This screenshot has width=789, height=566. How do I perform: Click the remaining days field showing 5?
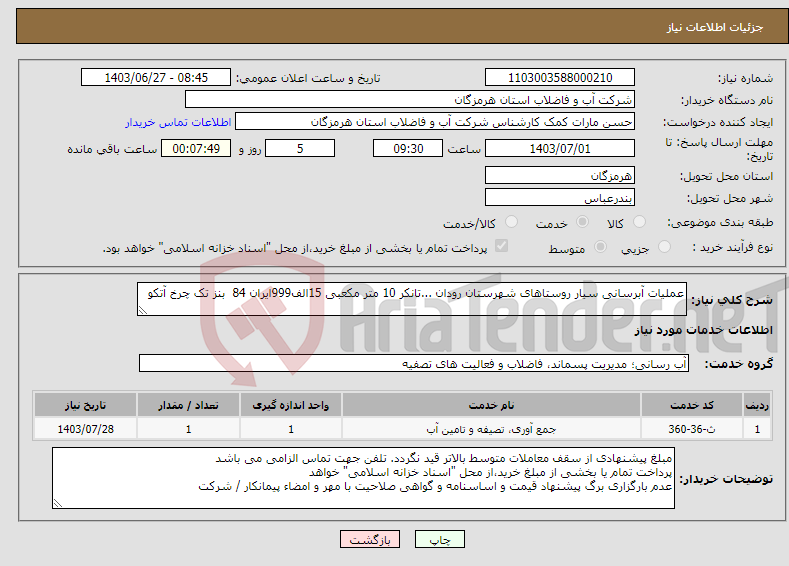point(300,148)
